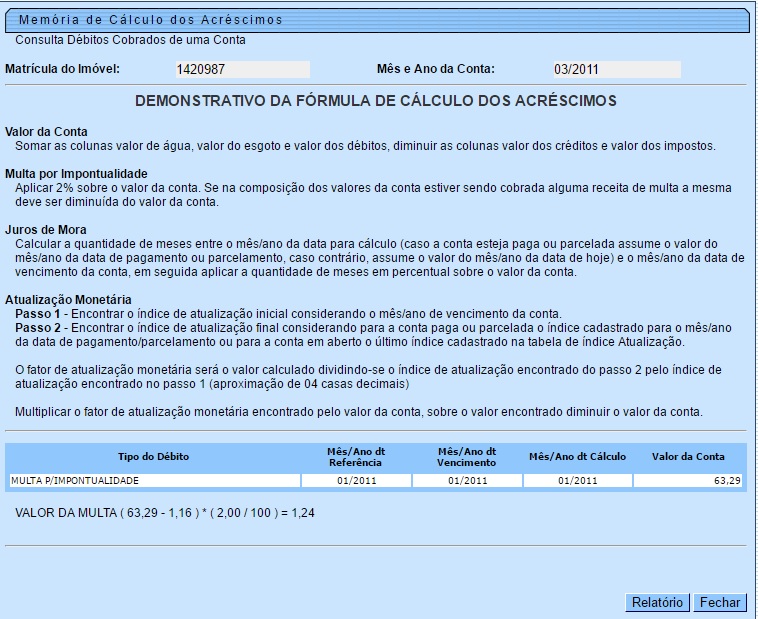Viewport: 758px width, 619px height.
Task: Click the Mês/Ano dt Cálculo column header
Action: coord(577,457)
